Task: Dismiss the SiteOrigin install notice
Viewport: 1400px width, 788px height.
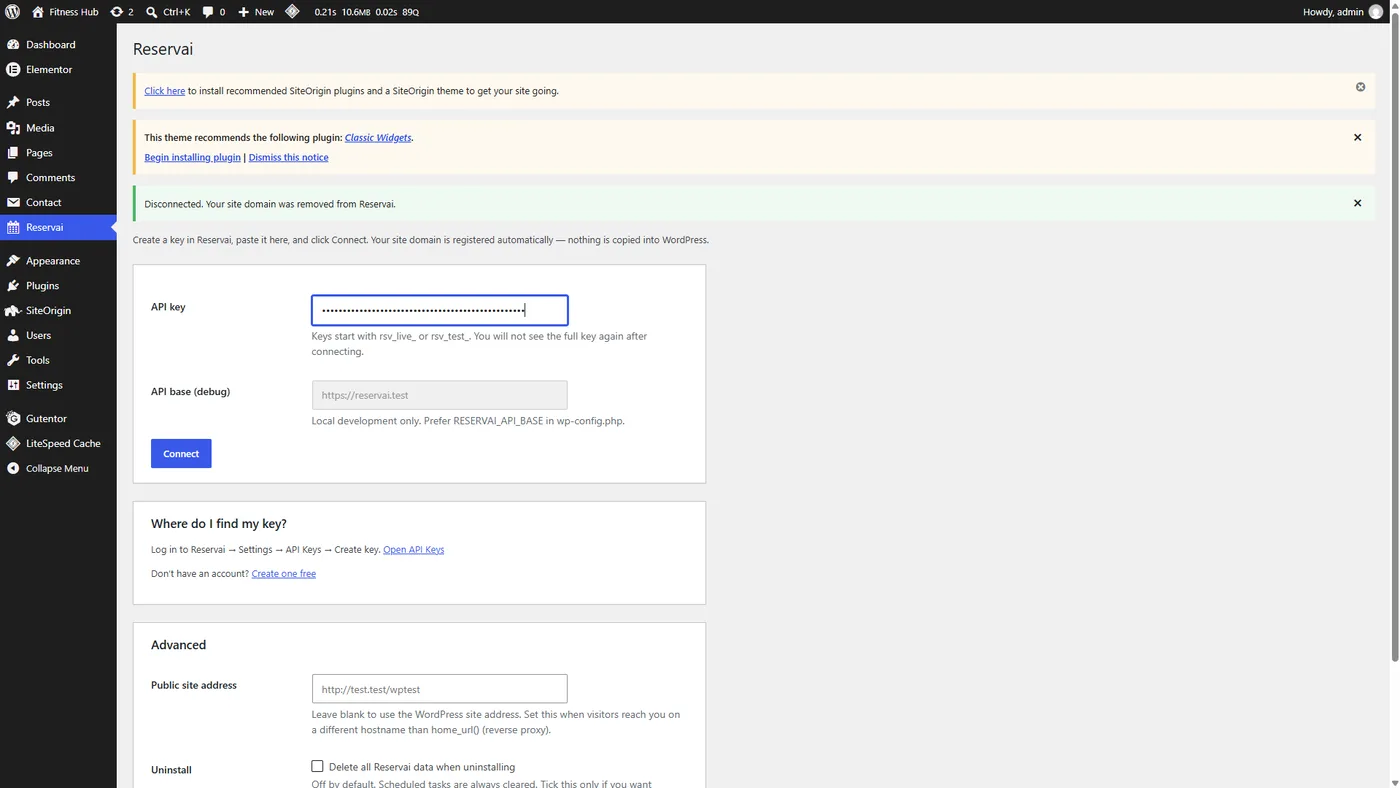Action: 1360,87
